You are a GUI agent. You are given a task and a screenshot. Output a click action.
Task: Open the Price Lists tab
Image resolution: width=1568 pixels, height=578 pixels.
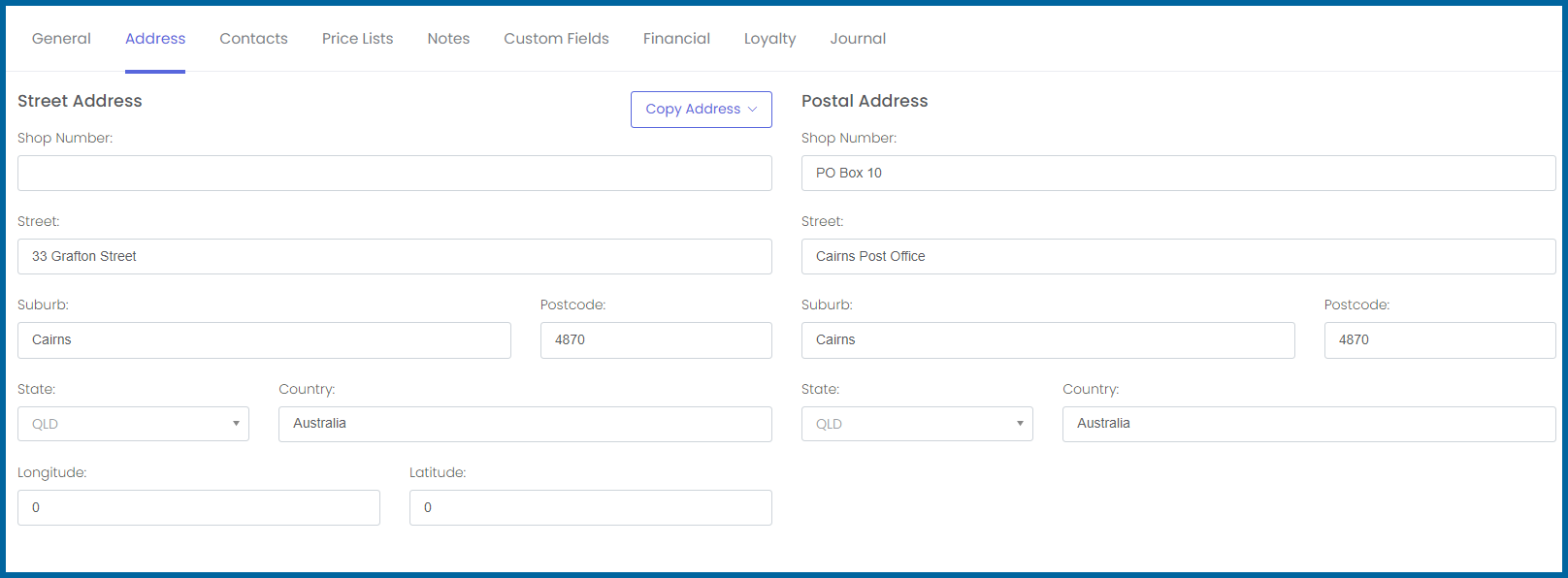358,39
